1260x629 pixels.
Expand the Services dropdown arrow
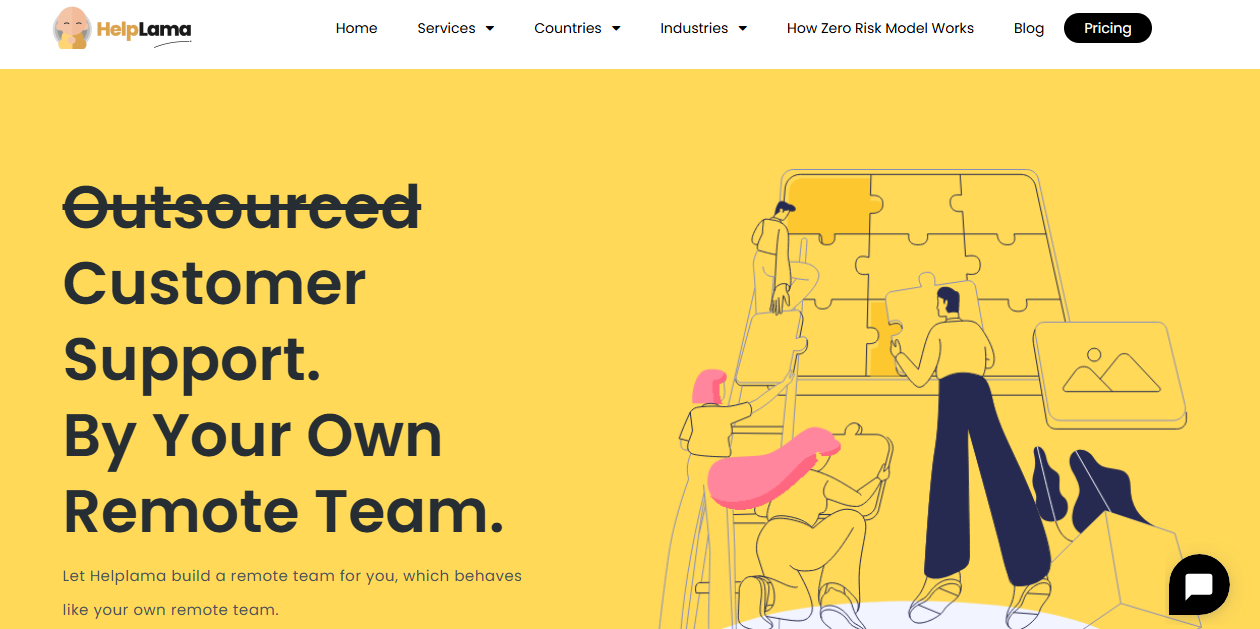pos(490,28)
